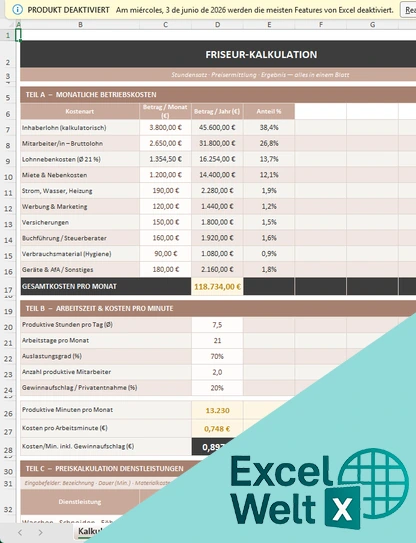Image resolution: width=416 pixels, height=543 pixels.
Task: Select the Anzahl produktive Mitarbeiter value 2,0
Action: tap(217, 372)
